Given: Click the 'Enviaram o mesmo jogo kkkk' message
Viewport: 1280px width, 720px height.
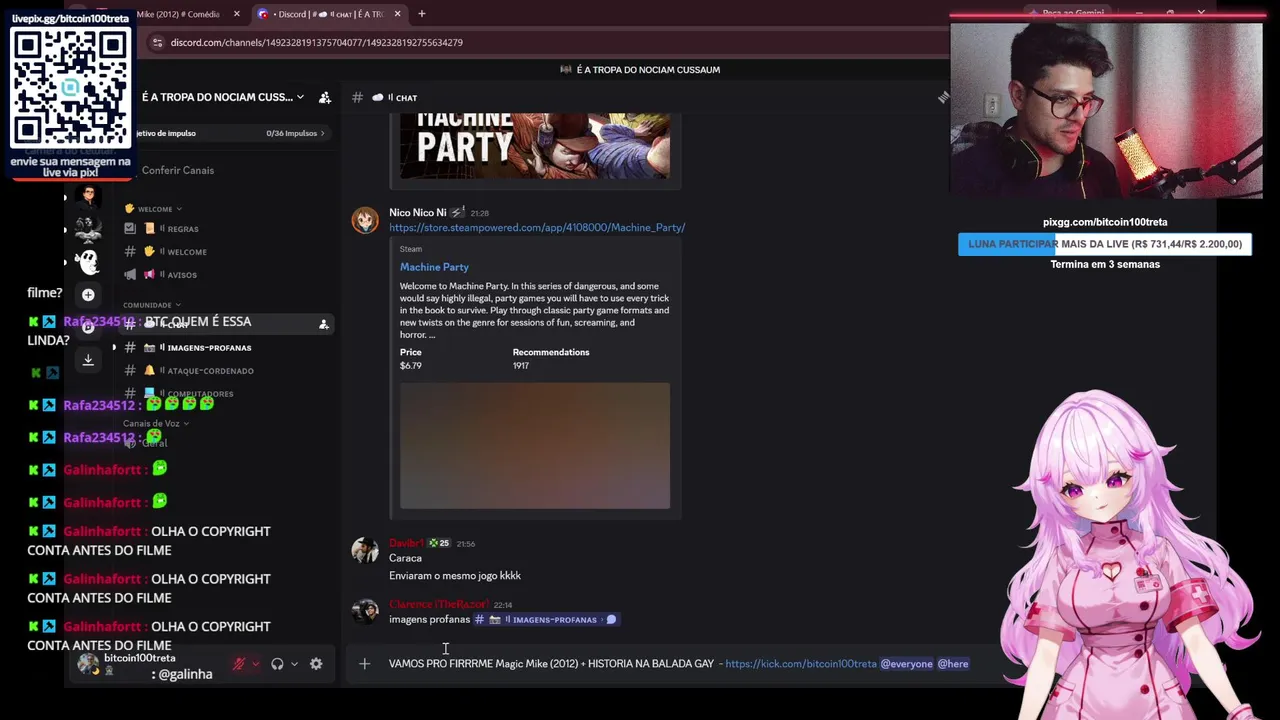Looking at the screenshot, I should click(x=455, y=576).
